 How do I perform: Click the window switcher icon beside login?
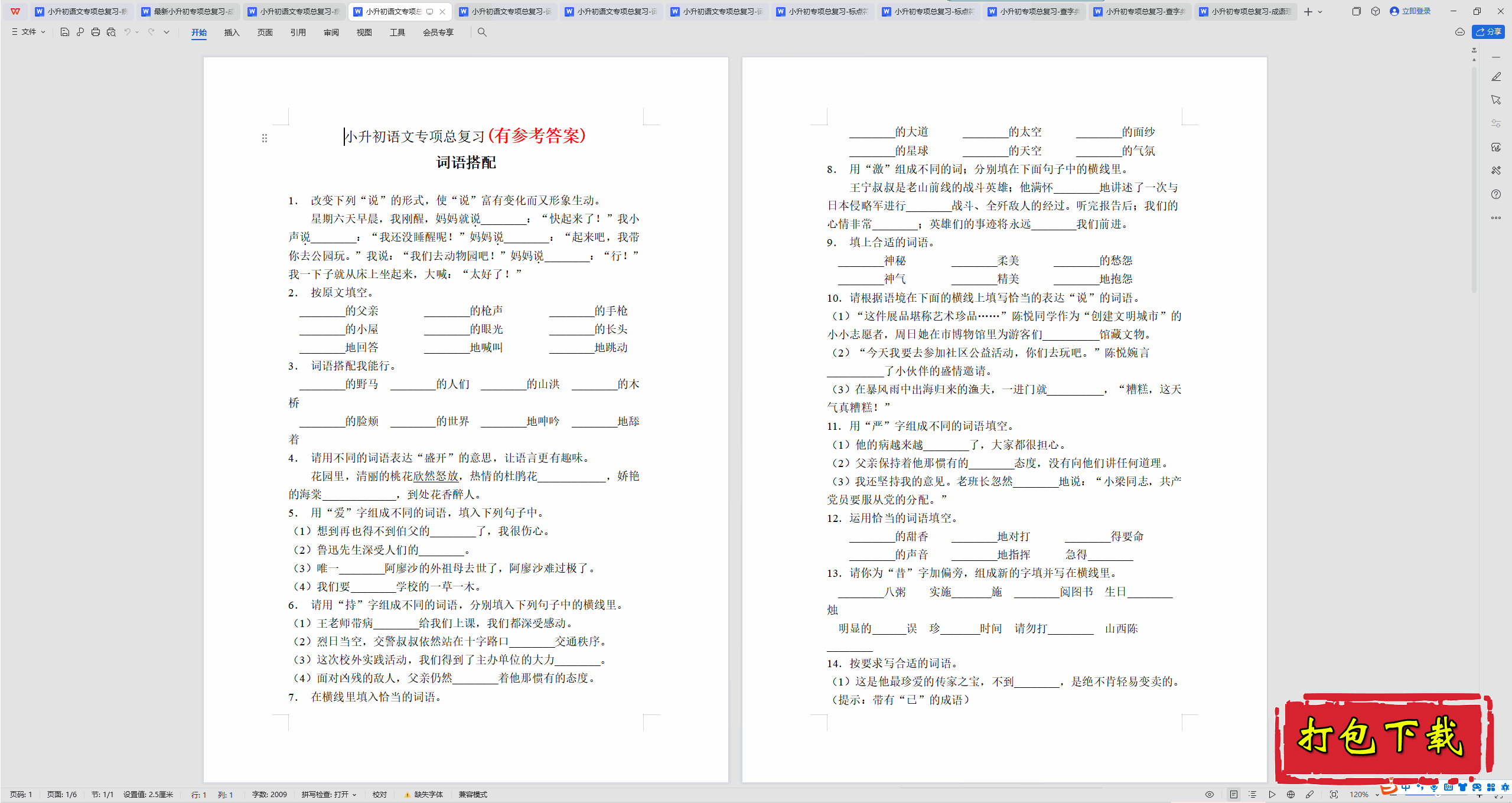(1356, 11)
